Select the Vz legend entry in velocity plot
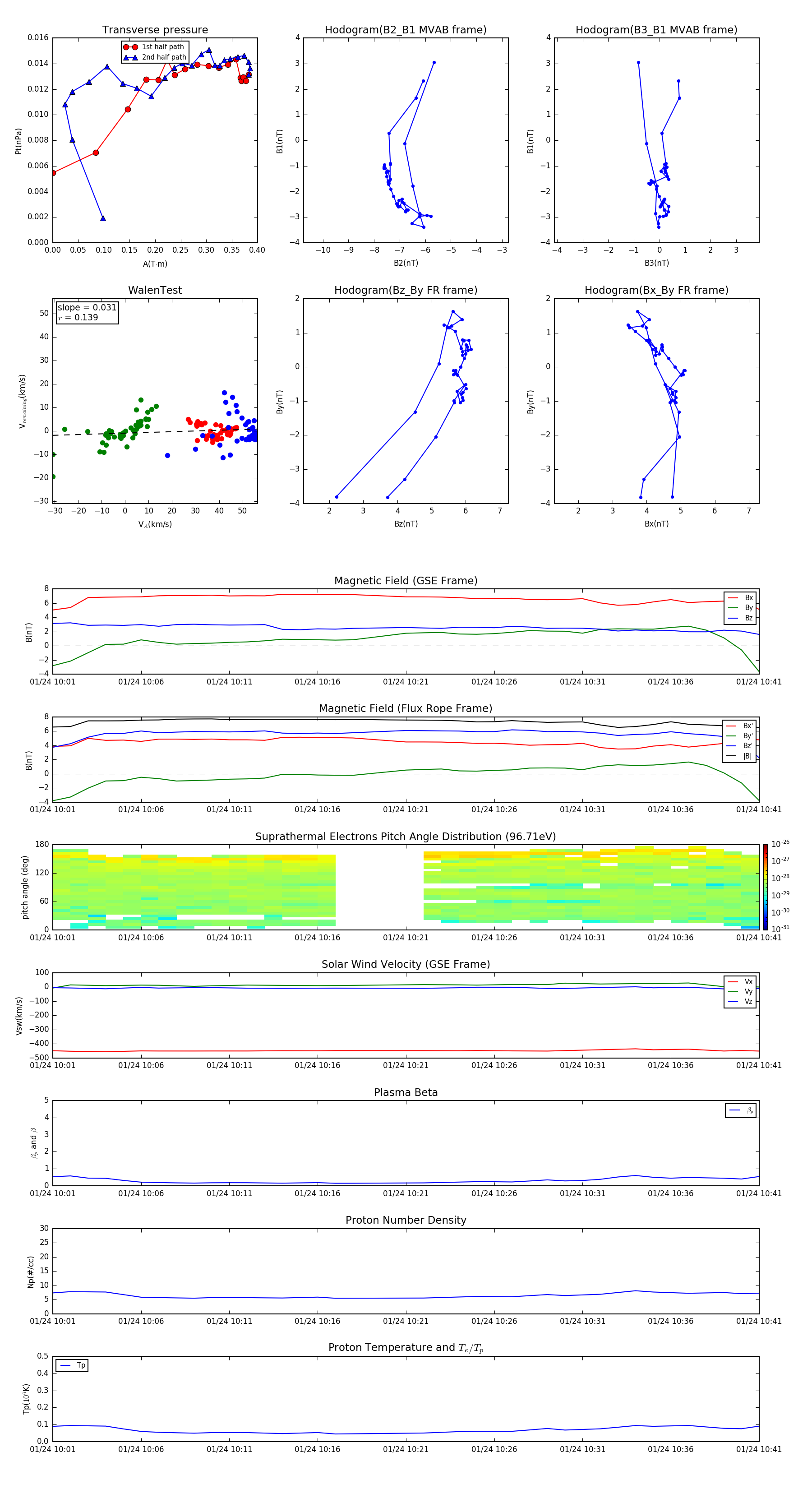 coord(740,1002)
